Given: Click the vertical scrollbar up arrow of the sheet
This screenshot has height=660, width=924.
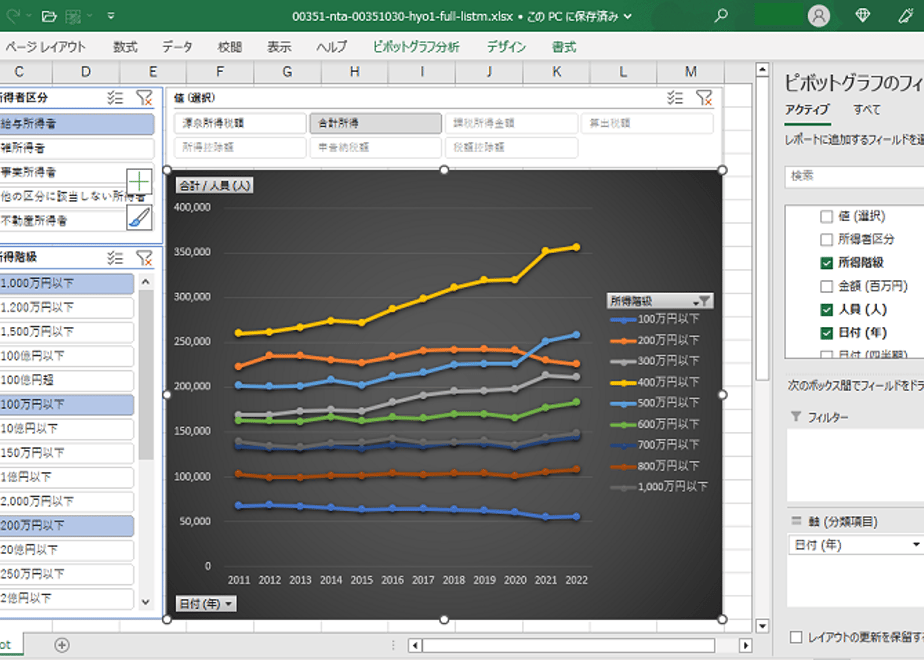Looking at the screenshot, I should (x=762, y=70).
